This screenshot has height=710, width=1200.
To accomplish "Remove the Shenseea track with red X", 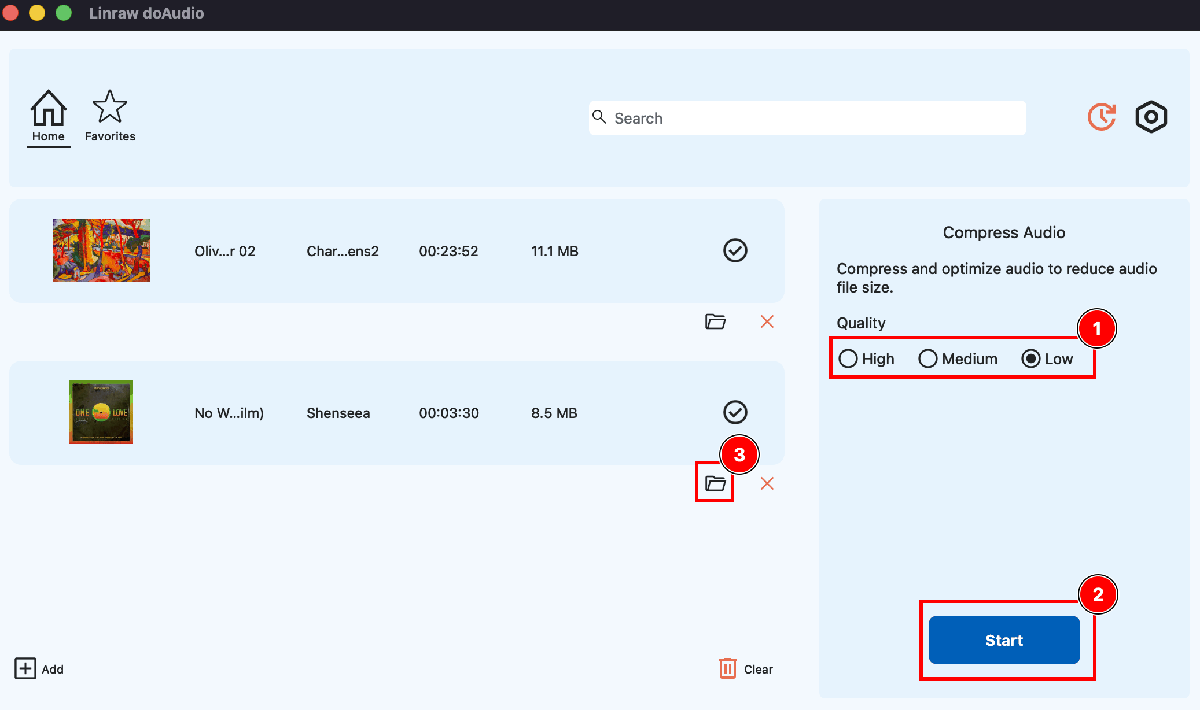I will coord(767,484).
